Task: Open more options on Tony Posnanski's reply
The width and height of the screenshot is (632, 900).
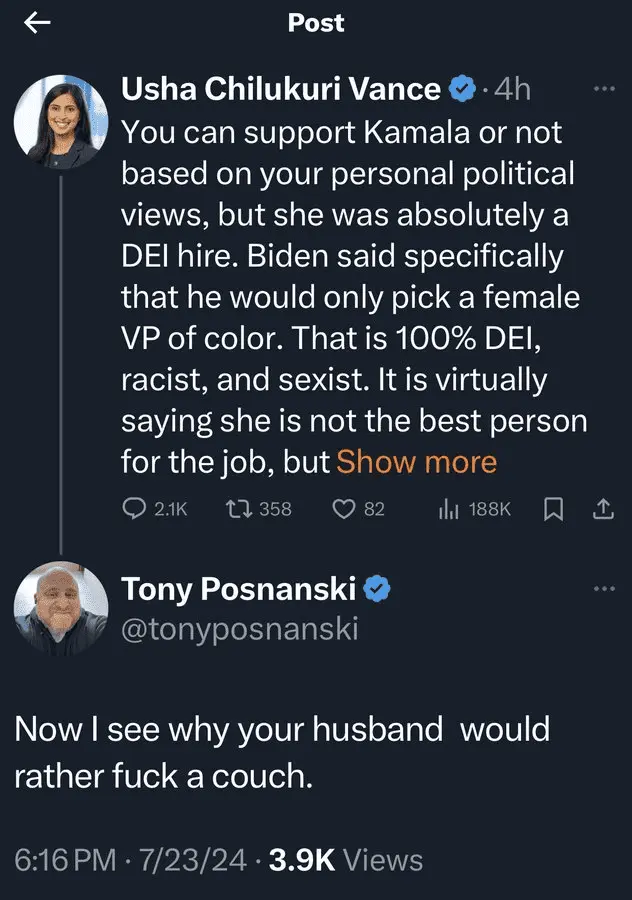Action: click(604, 588)
